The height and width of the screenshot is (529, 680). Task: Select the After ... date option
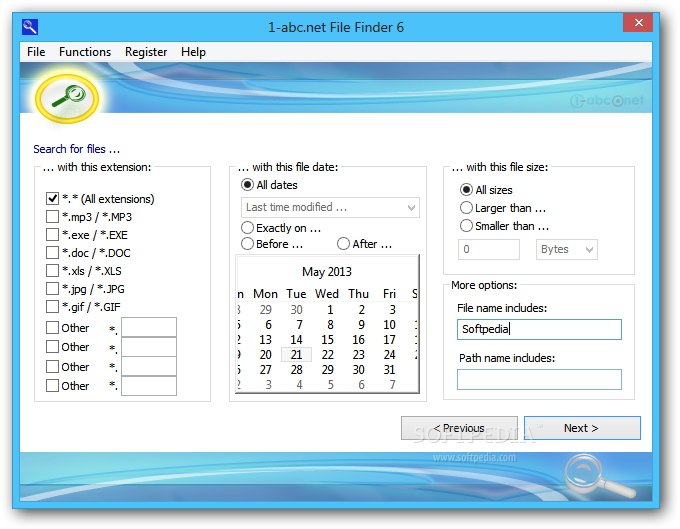(x=343, y=244)
